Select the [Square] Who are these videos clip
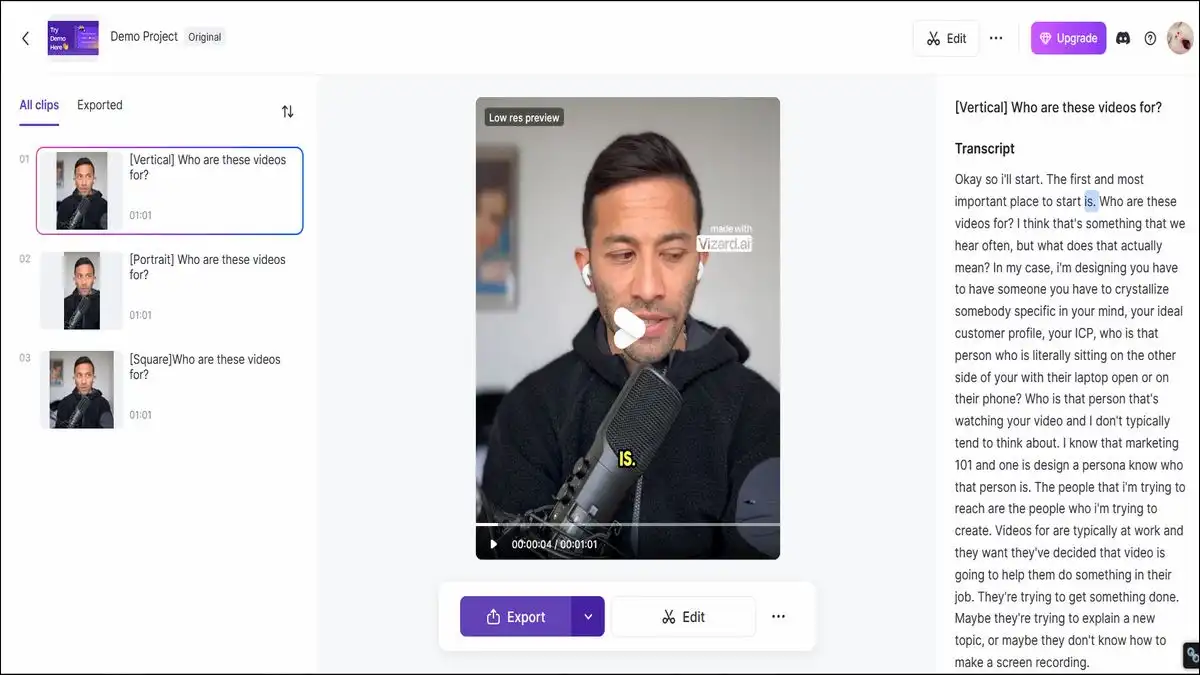 170,390
